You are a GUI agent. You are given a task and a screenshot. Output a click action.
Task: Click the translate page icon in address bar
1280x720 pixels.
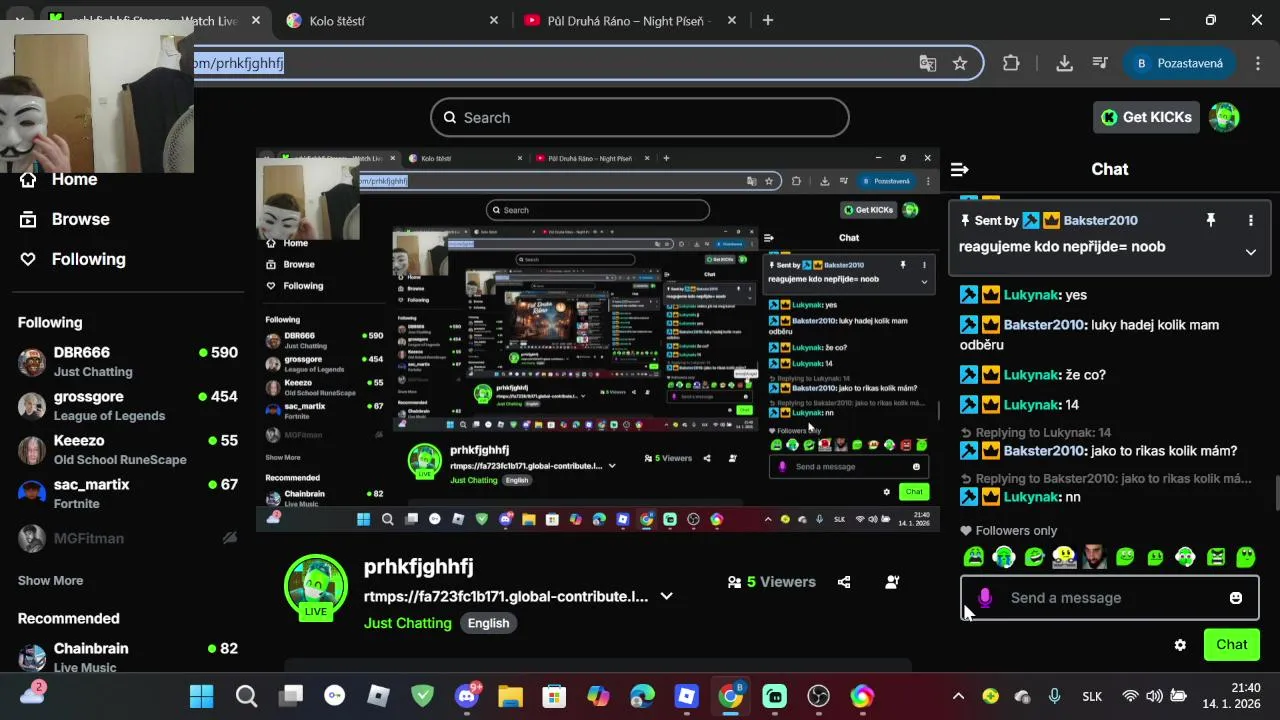click(928, 63)
